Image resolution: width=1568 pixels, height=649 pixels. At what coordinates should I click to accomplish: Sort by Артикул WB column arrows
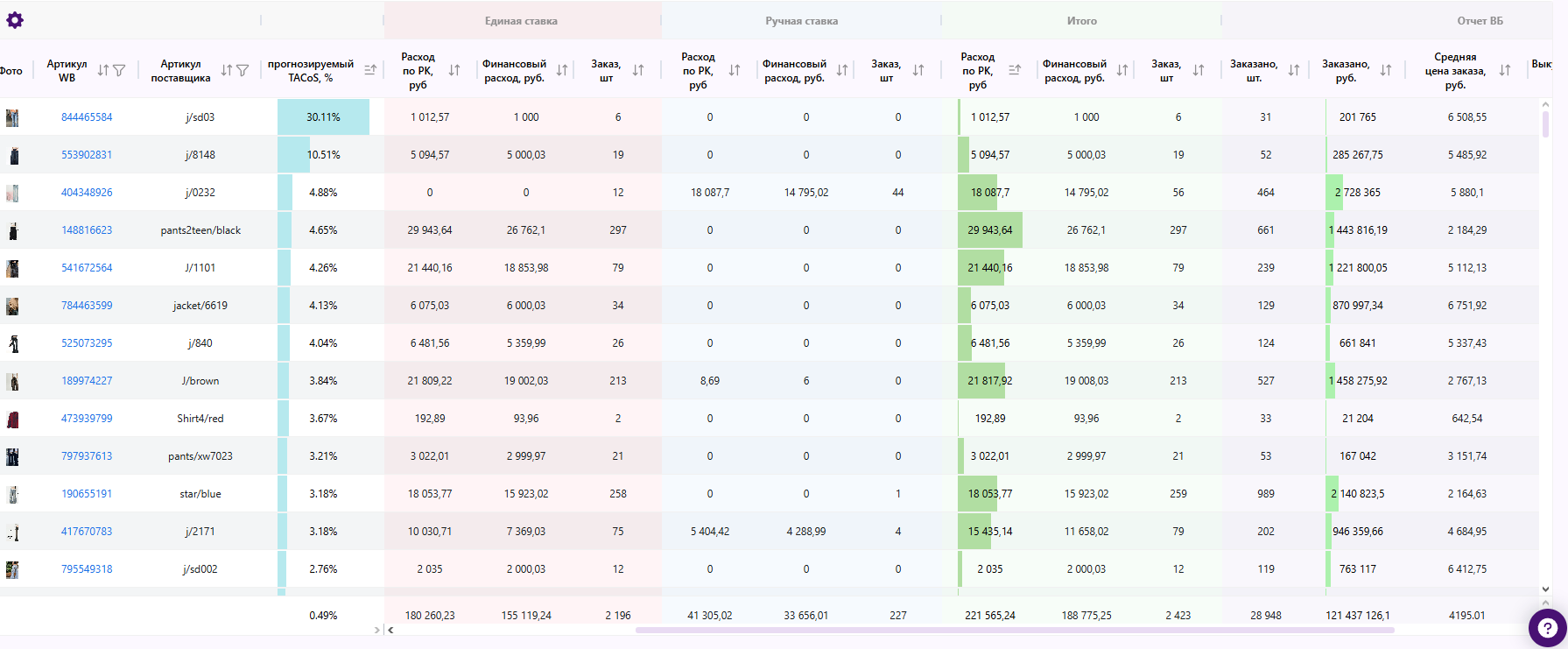[x=103, y=70]
